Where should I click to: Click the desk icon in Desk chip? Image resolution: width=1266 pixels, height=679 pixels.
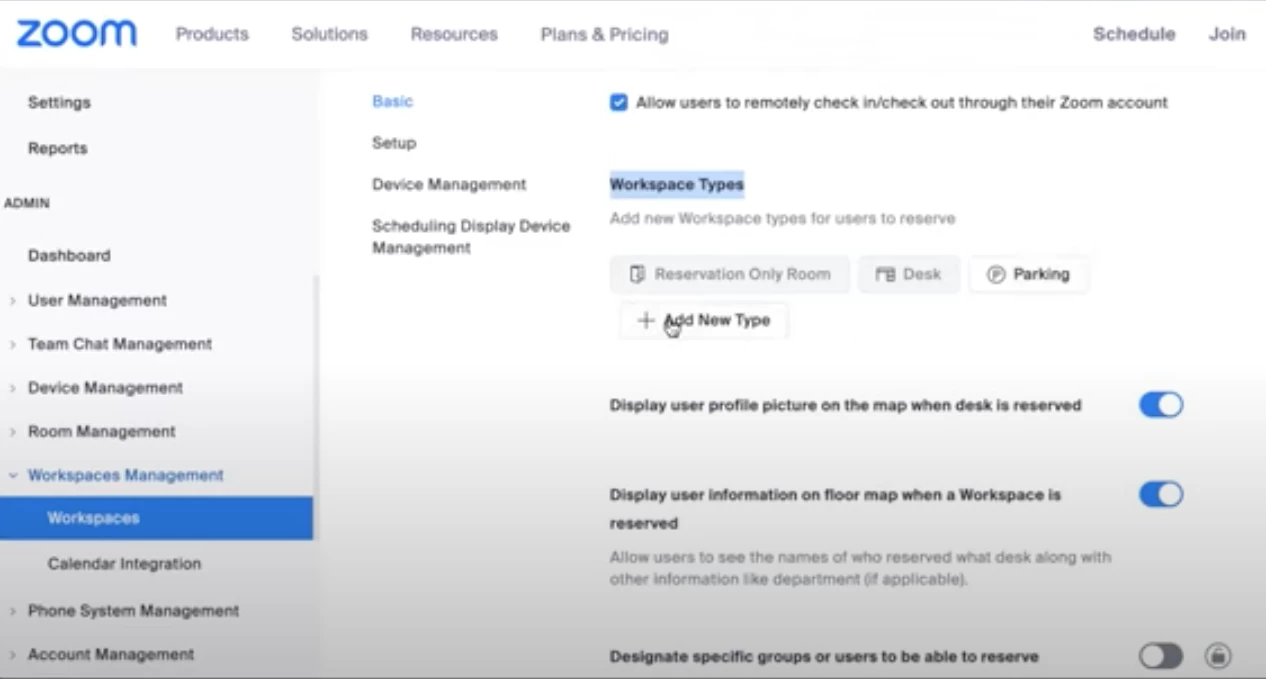click(884, 274)
